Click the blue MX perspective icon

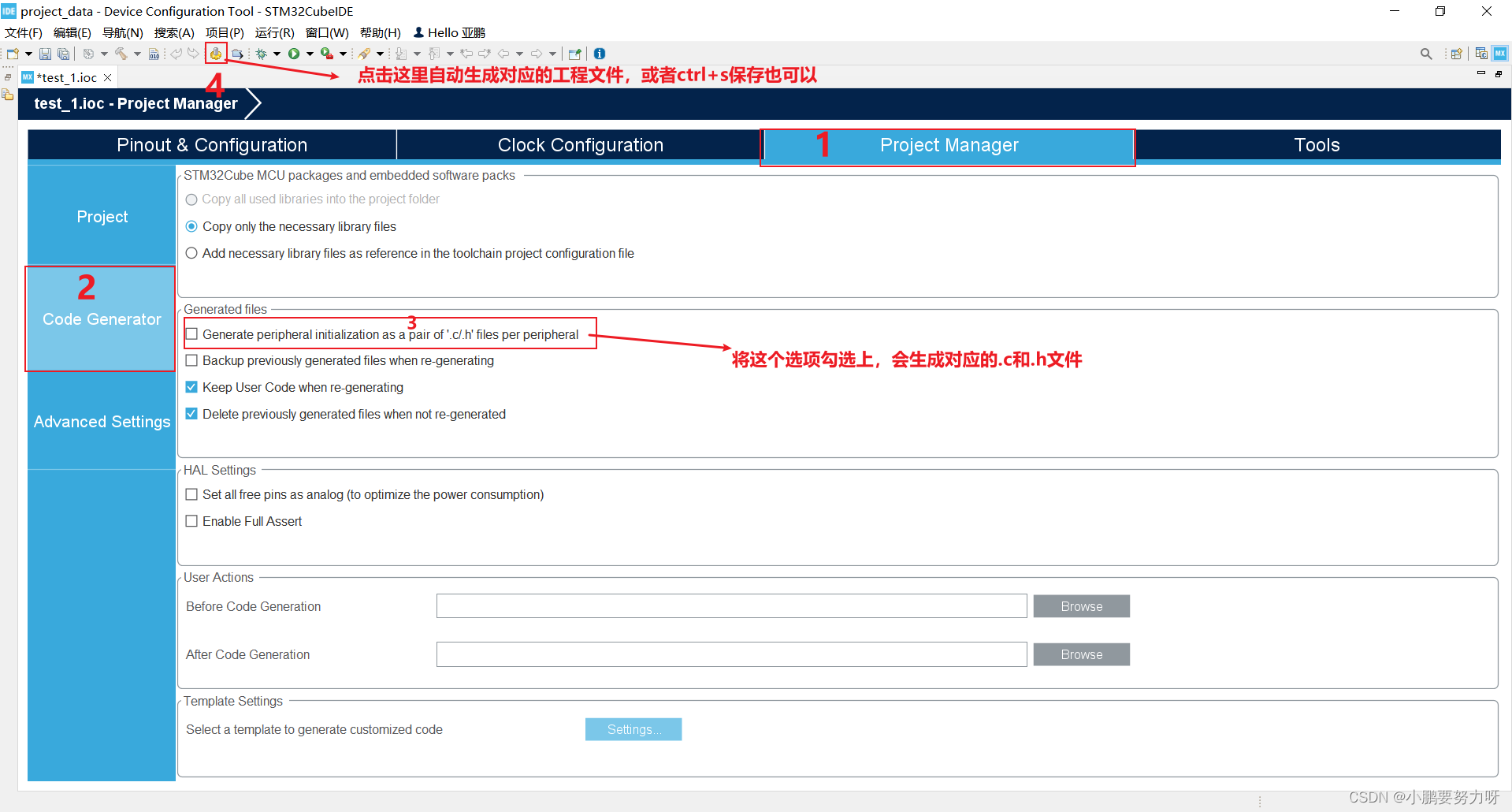[1500, 54]
